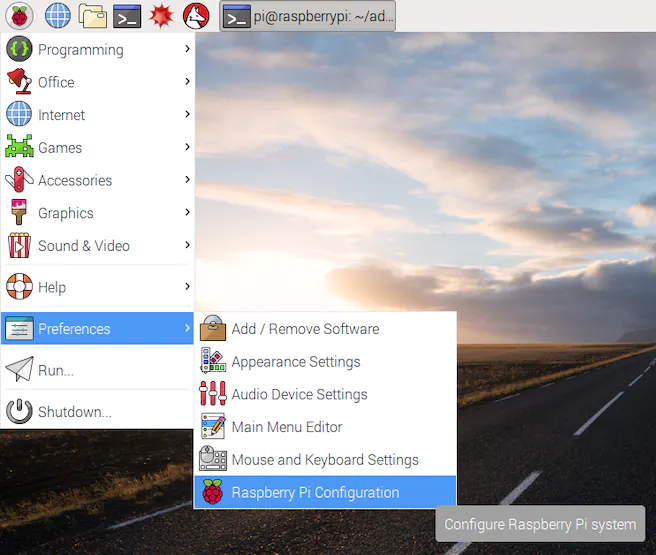Select Mouse and Keyboard Settings
The image size is (656, 555).
pos(325,459)
